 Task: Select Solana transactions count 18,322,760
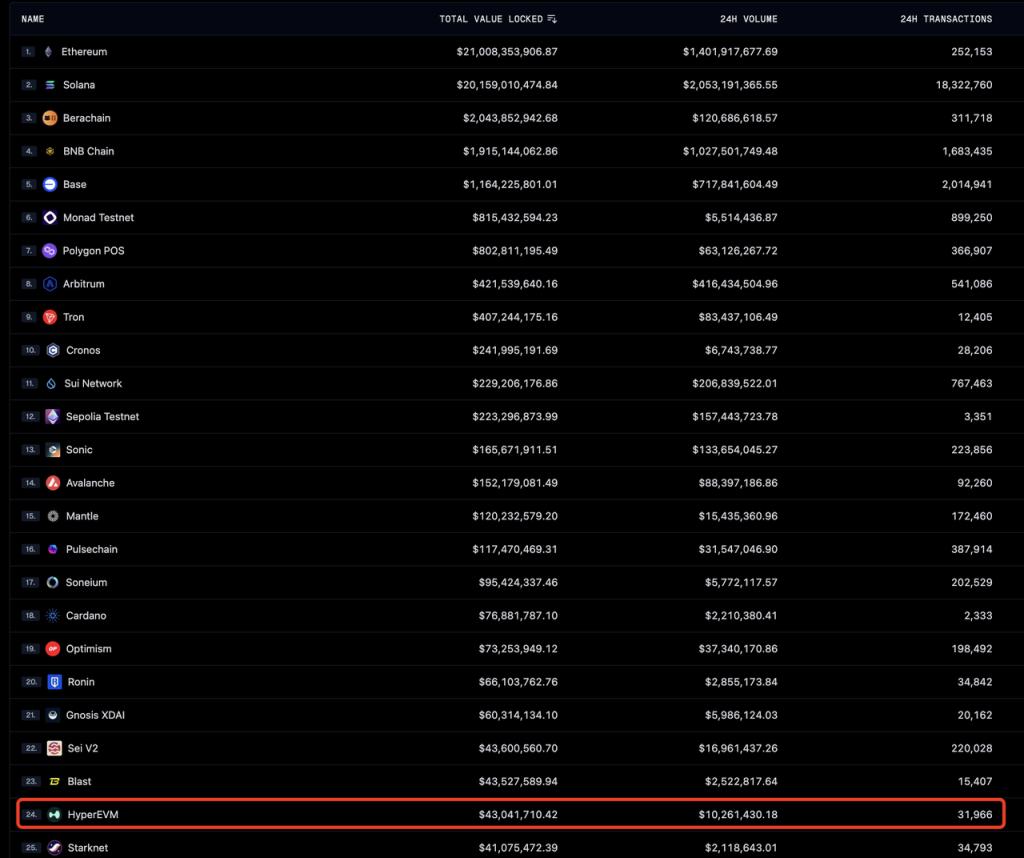tap(964, 85)
